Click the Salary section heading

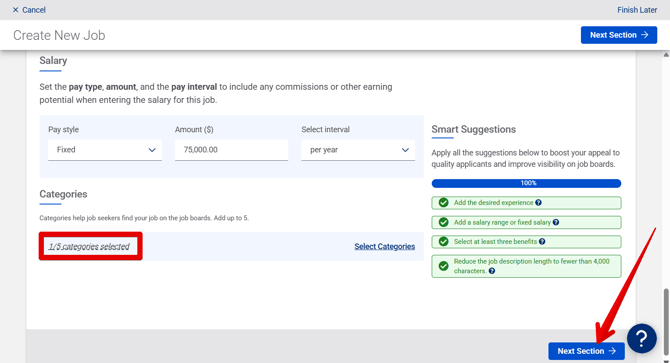[x=53, y=61]
